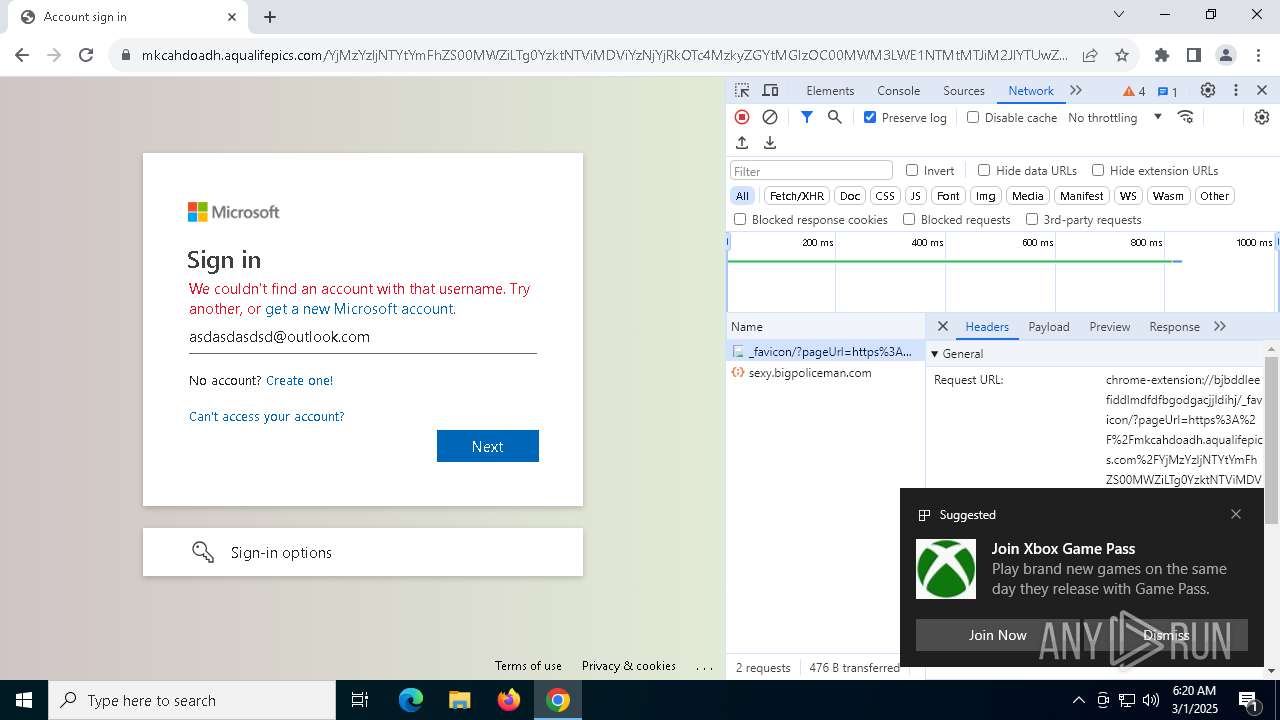
Task: Close the request details pane
Action: (942, 326)
